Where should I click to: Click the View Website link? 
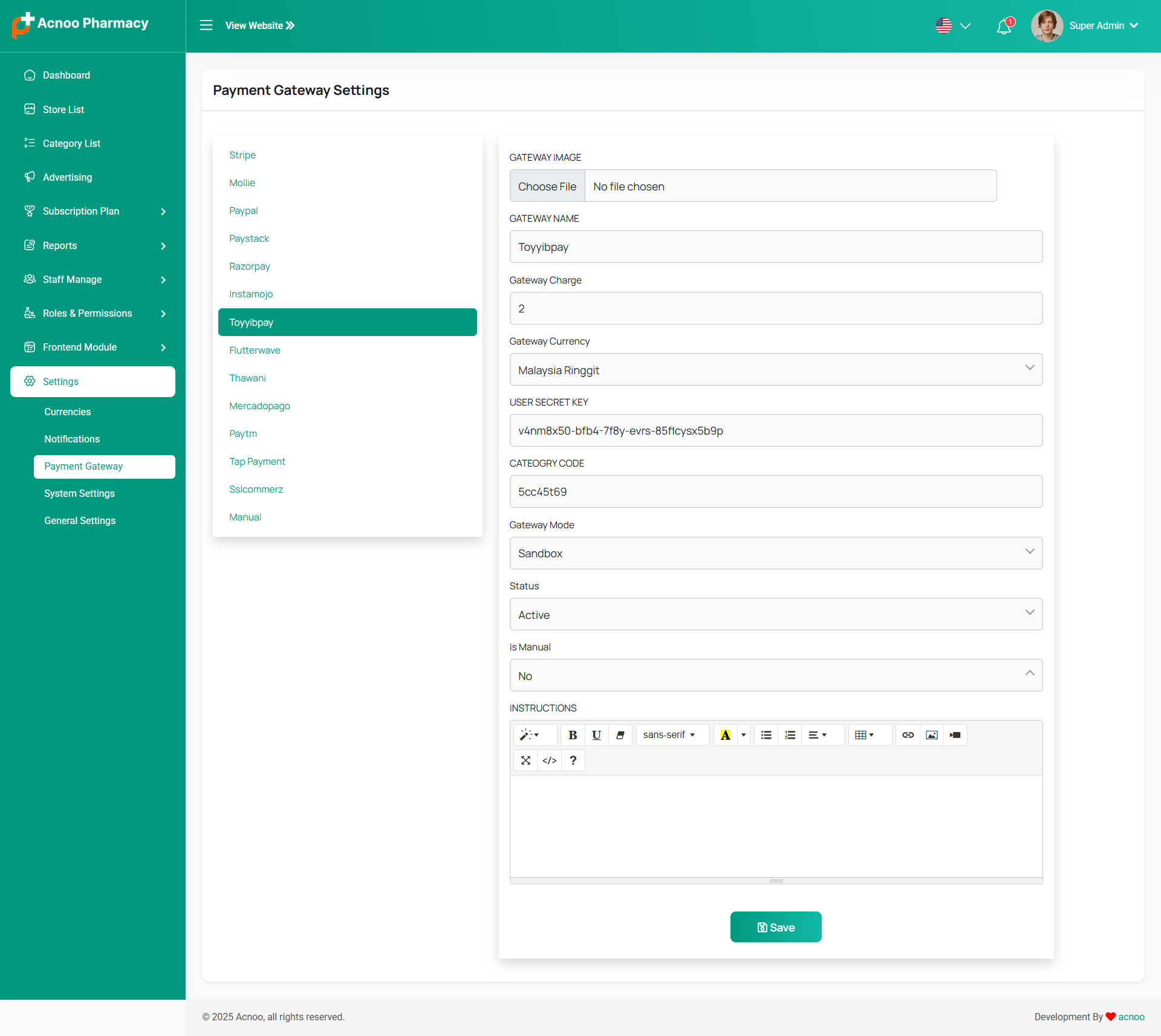(x=260, y=25)
